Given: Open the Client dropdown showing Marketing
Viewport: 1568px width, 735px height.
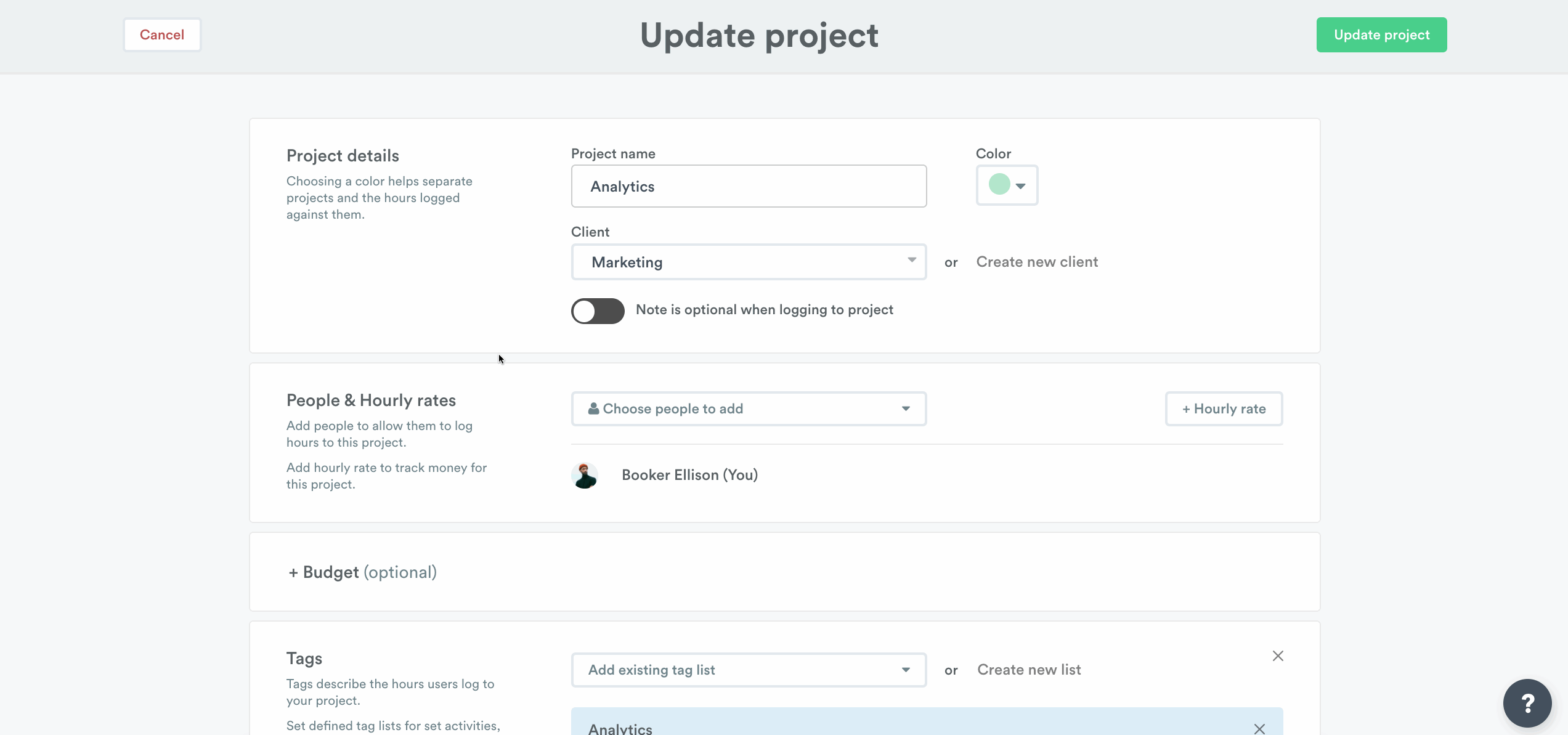Looking at the screenshot, I should pos(749,262).
